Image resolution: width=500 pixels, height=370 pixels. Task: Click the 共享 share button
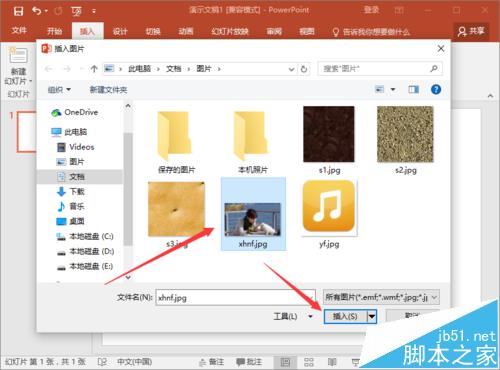pos(471,31)
